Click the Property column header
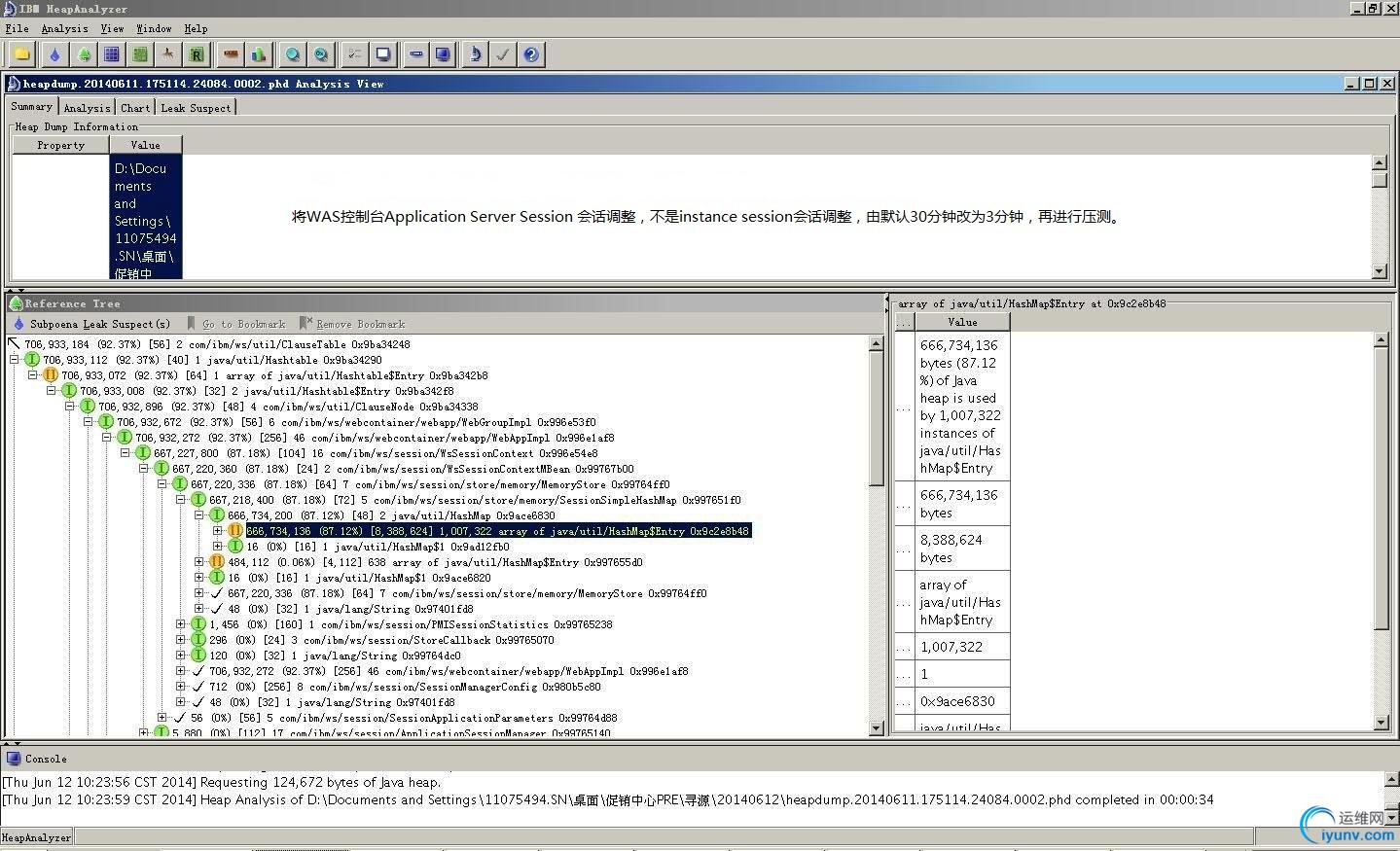Image resolution: width=1400 pixels, height=851 pixels. [x=60, y=145]
